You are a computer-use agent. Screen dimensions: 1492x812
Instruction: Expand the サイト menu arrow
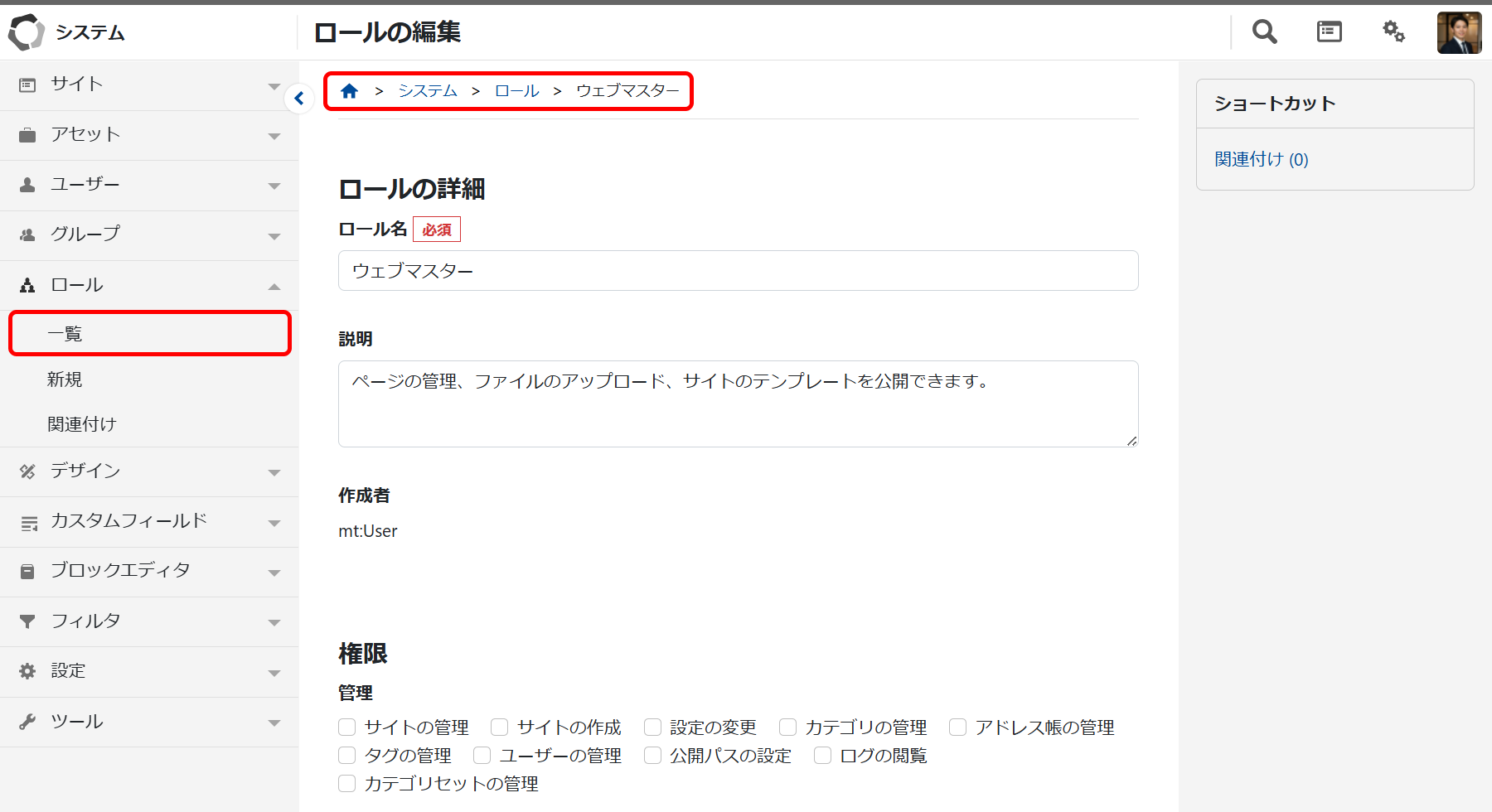[274, 86]
